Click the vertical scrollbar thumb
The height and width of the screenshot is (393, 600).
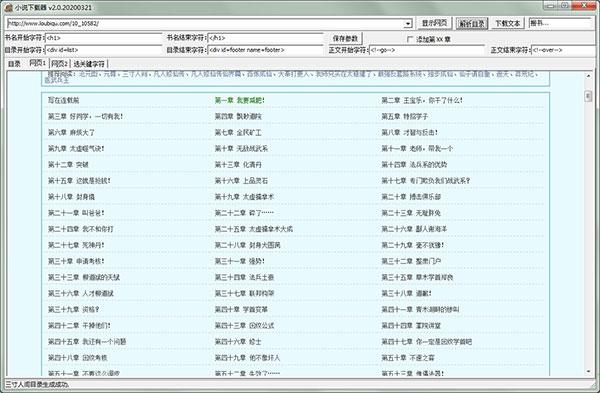(x=589, y=96)
